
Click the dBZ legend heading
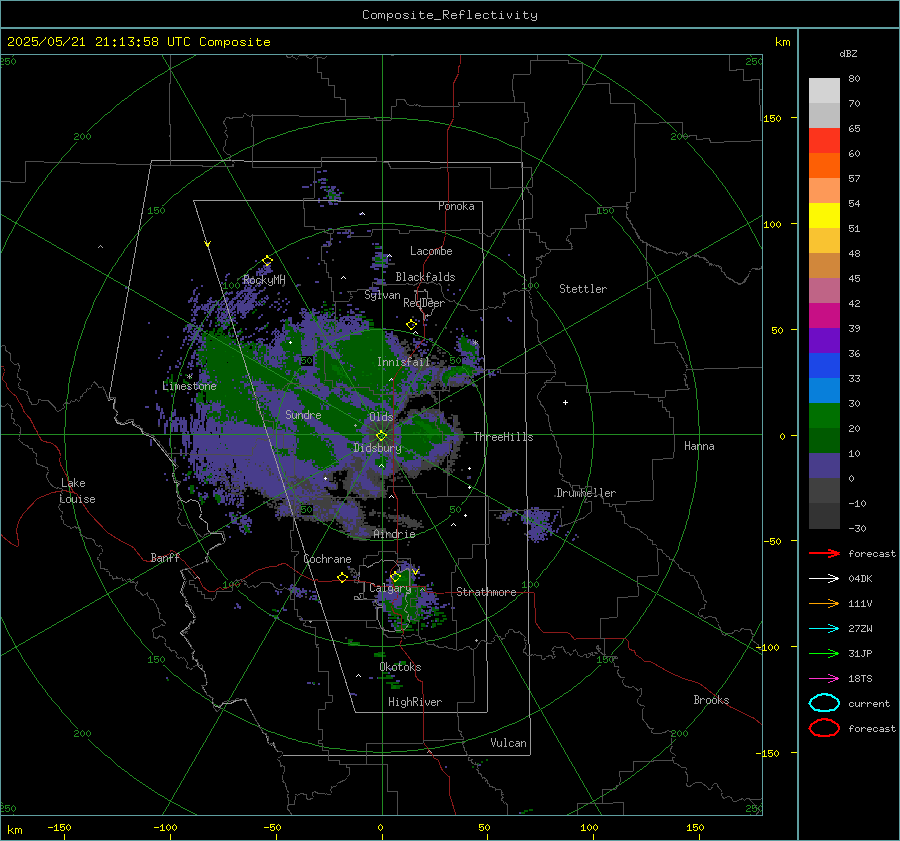click(848, 54)
